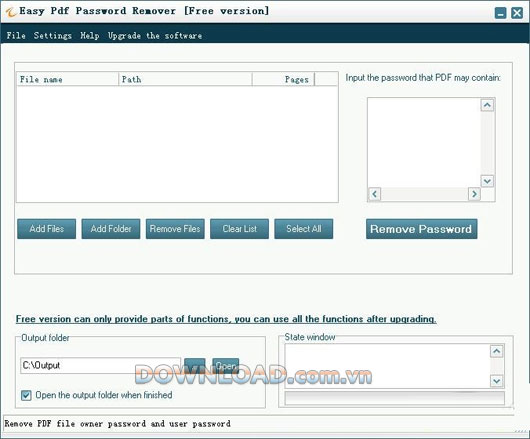Click the output folder path field
This screenshot has width=530, height=439.
[x=100, y=365]
